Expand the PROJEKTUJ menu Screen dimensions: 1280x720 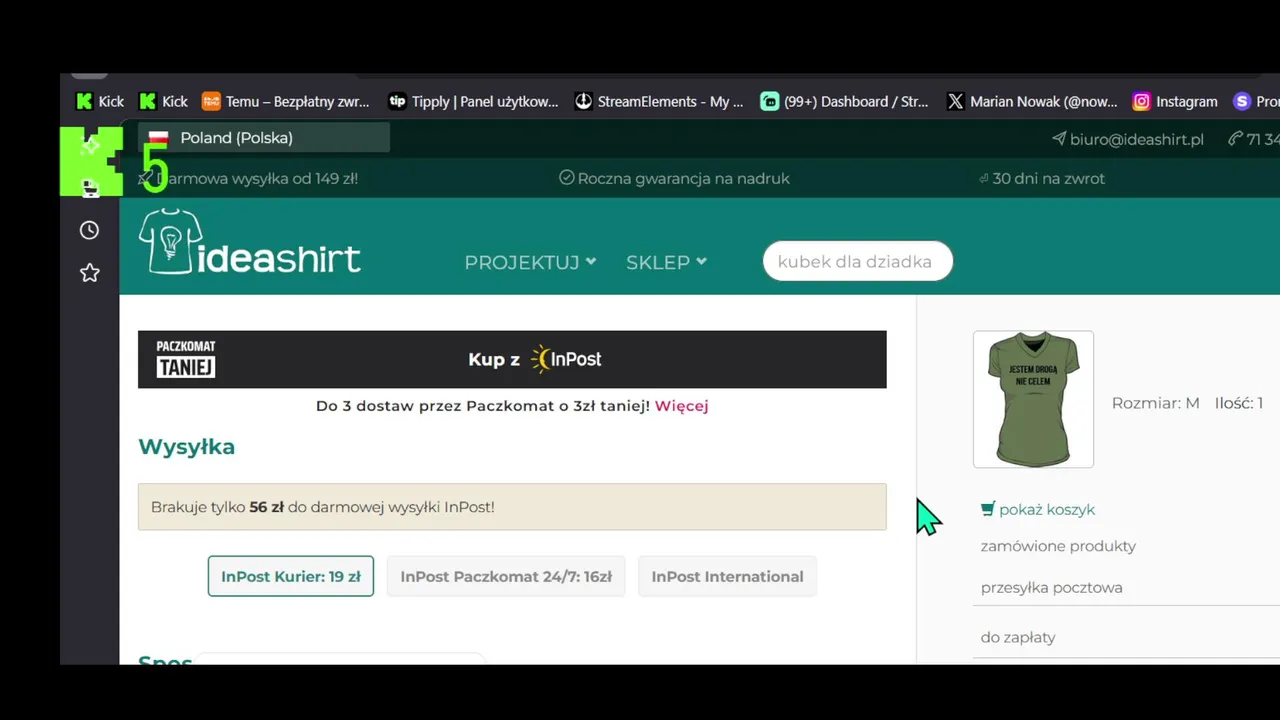point(530,262)
